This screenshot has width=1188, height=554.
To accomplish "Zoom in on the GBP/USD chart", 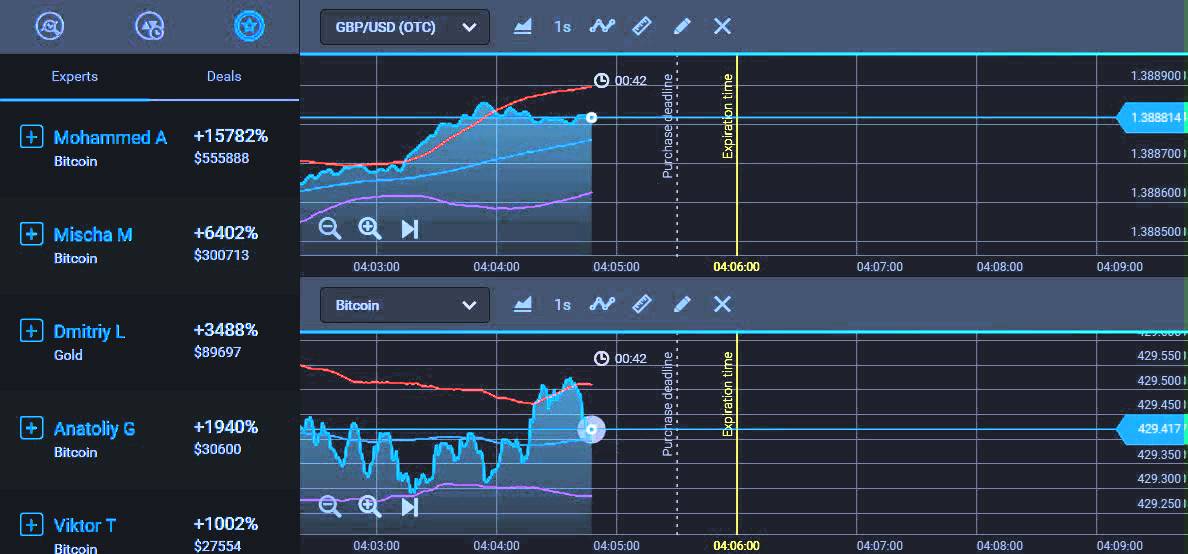I will [x=370, y=228].
